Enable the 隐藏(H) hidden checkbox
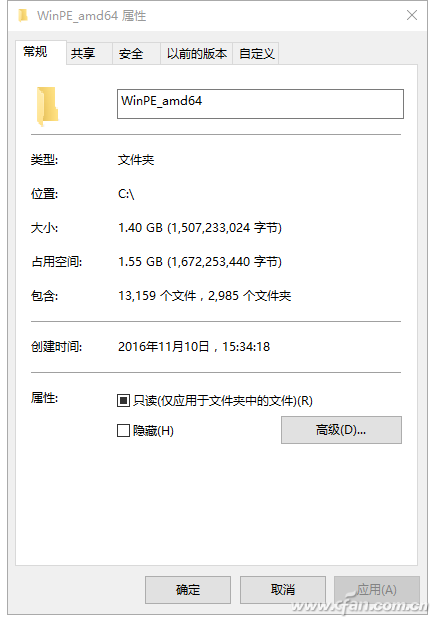 tap(123, 430)
